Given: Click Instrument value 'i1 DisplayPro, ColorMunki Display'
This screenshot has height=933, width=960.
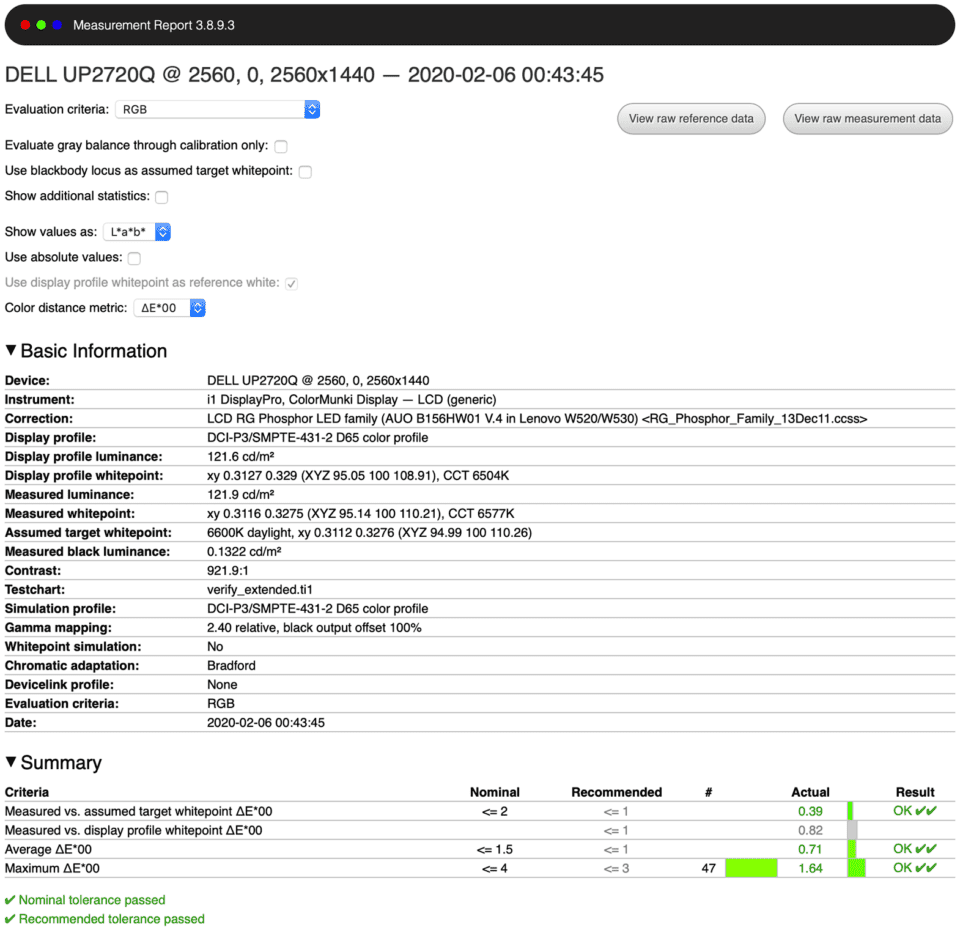Looking at the screenshot, I should point(351,399).
